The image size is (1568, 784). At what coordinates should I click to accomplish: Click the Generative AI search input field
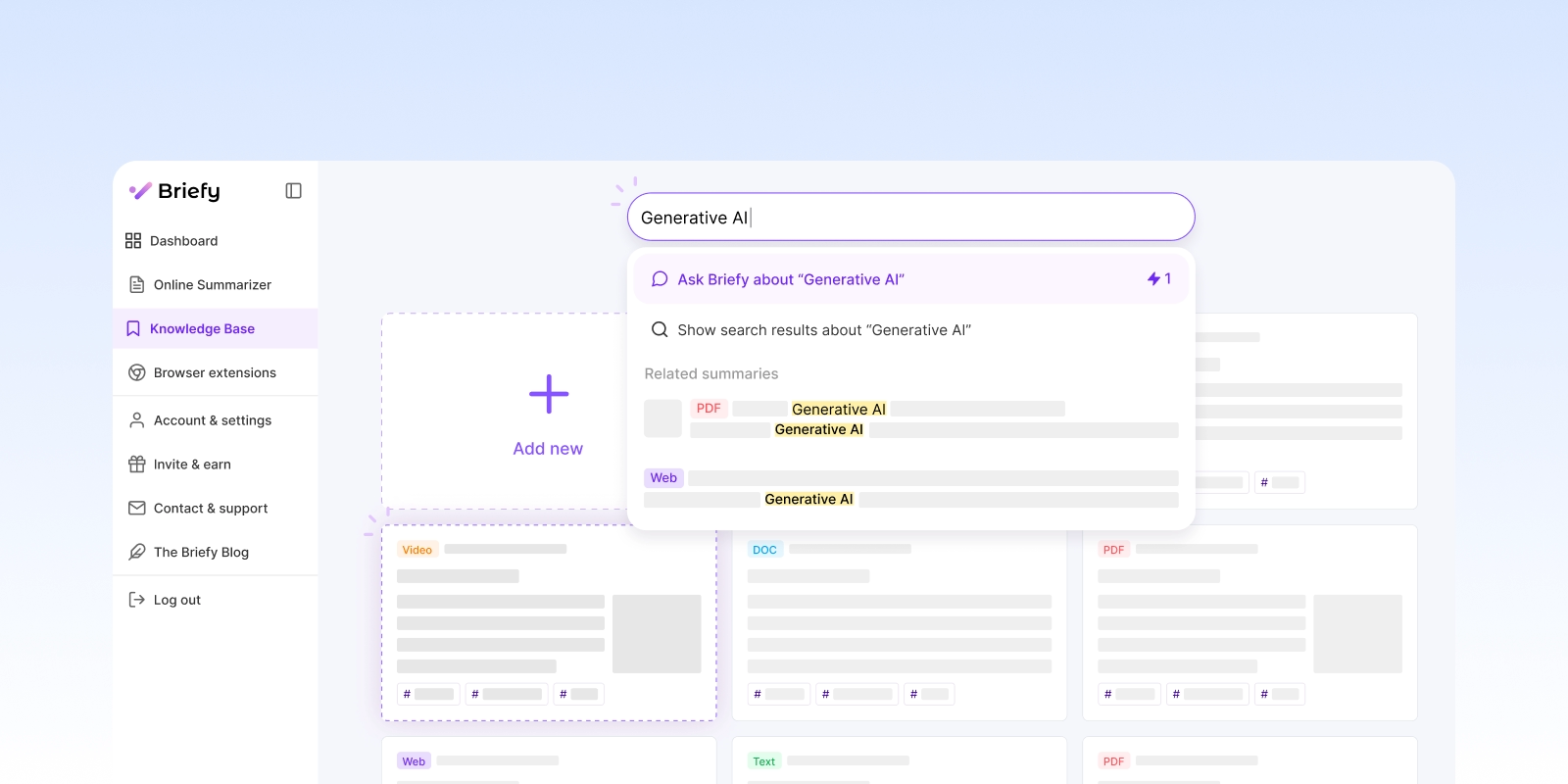click(x=910, y=217)
